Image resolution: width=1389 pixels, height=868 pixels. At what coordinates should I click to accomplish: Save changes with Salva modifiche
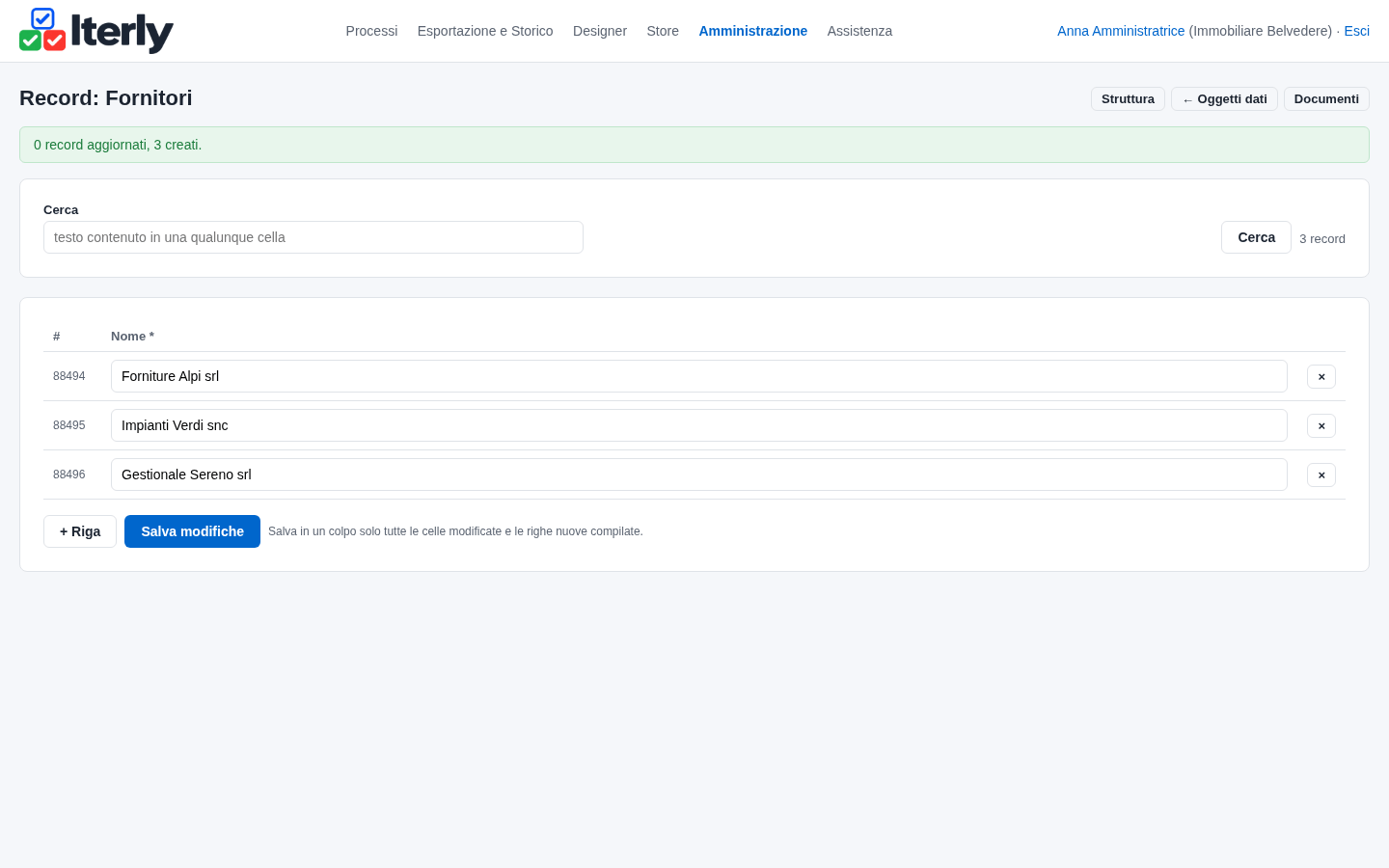tap(192, 531)
